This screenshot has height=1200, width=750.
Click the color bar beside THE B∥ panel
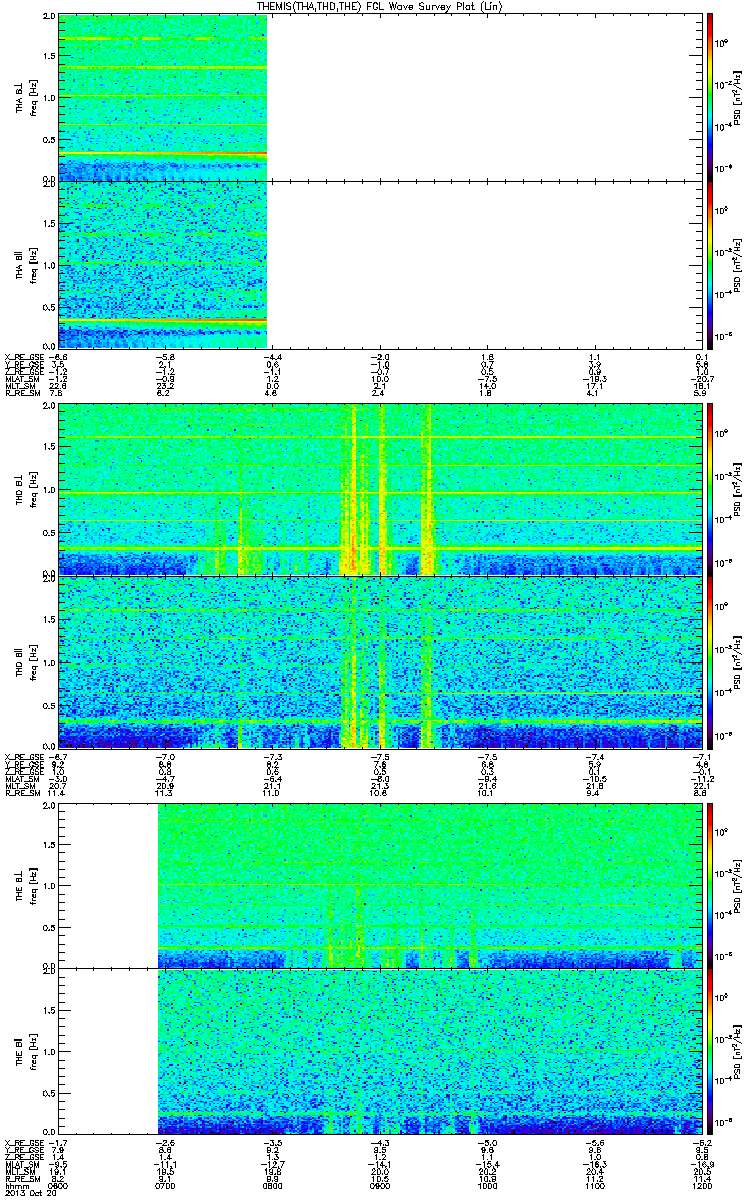[710, 1050]
